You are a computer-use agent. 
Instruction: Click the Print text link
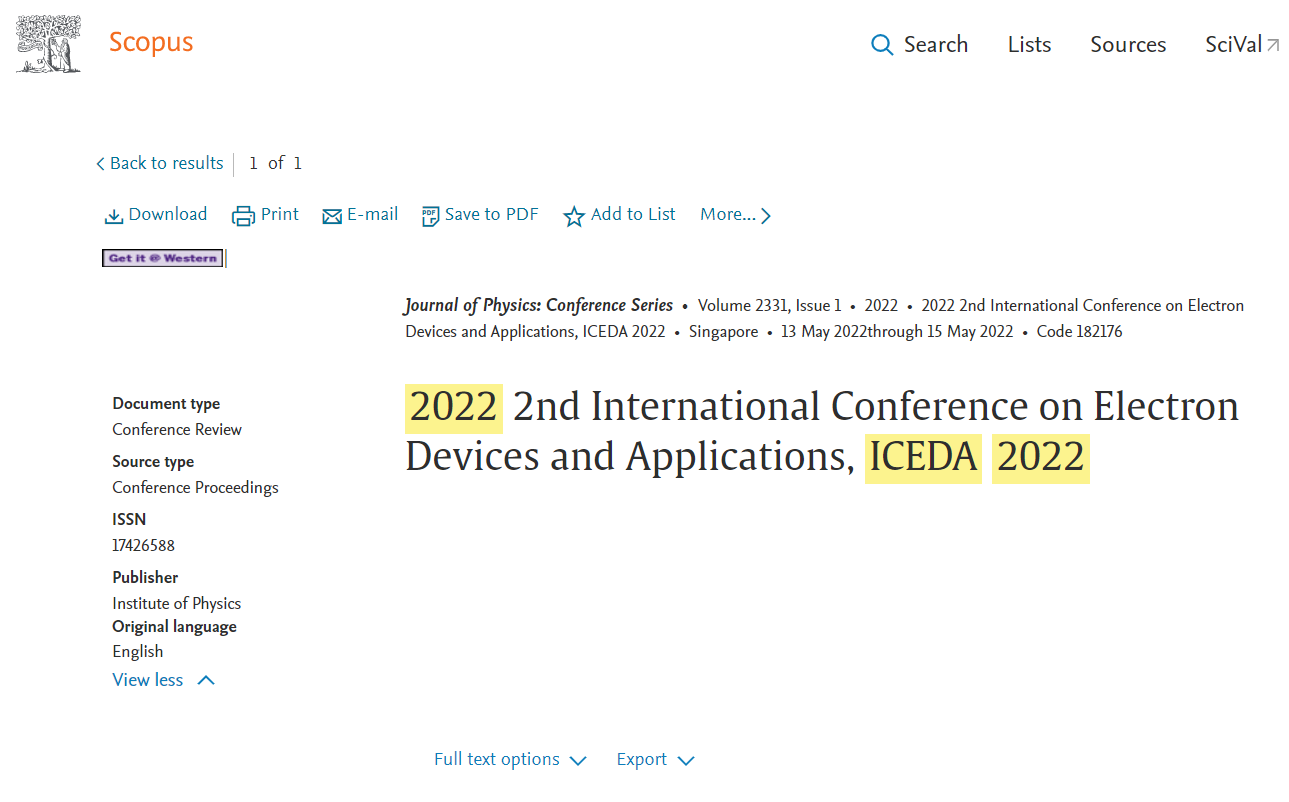280,214
